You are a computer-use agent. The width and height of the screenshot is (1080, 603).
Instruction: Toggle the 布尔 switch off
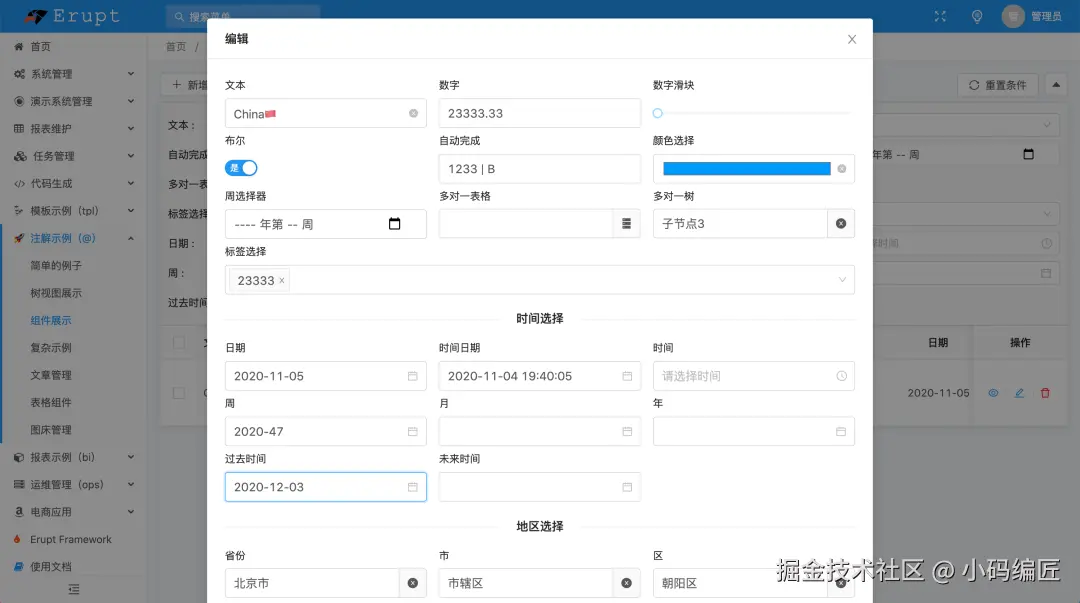coord(241,168)
